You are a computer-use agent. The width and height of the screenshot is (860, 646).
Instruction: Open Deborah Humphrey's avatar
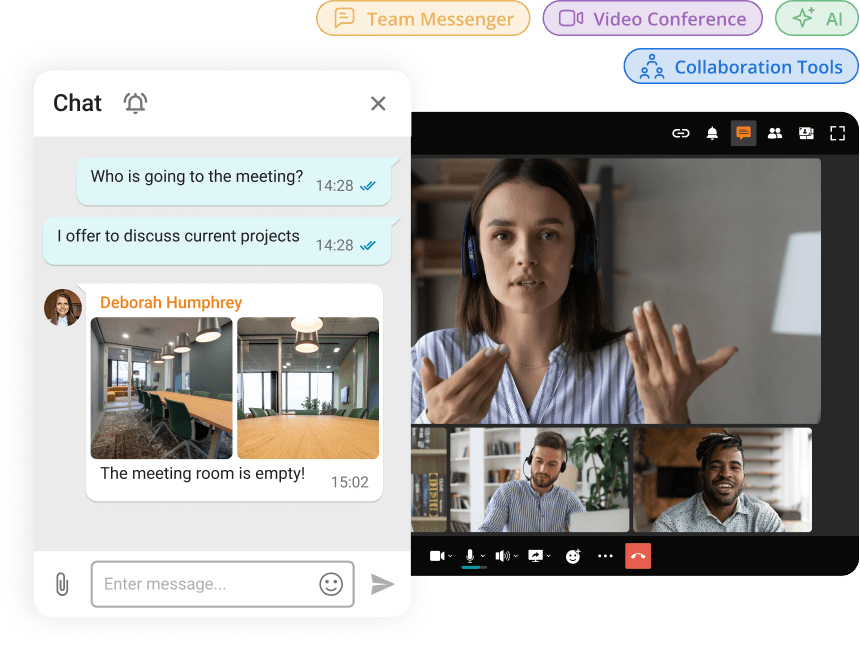[63, 308]
